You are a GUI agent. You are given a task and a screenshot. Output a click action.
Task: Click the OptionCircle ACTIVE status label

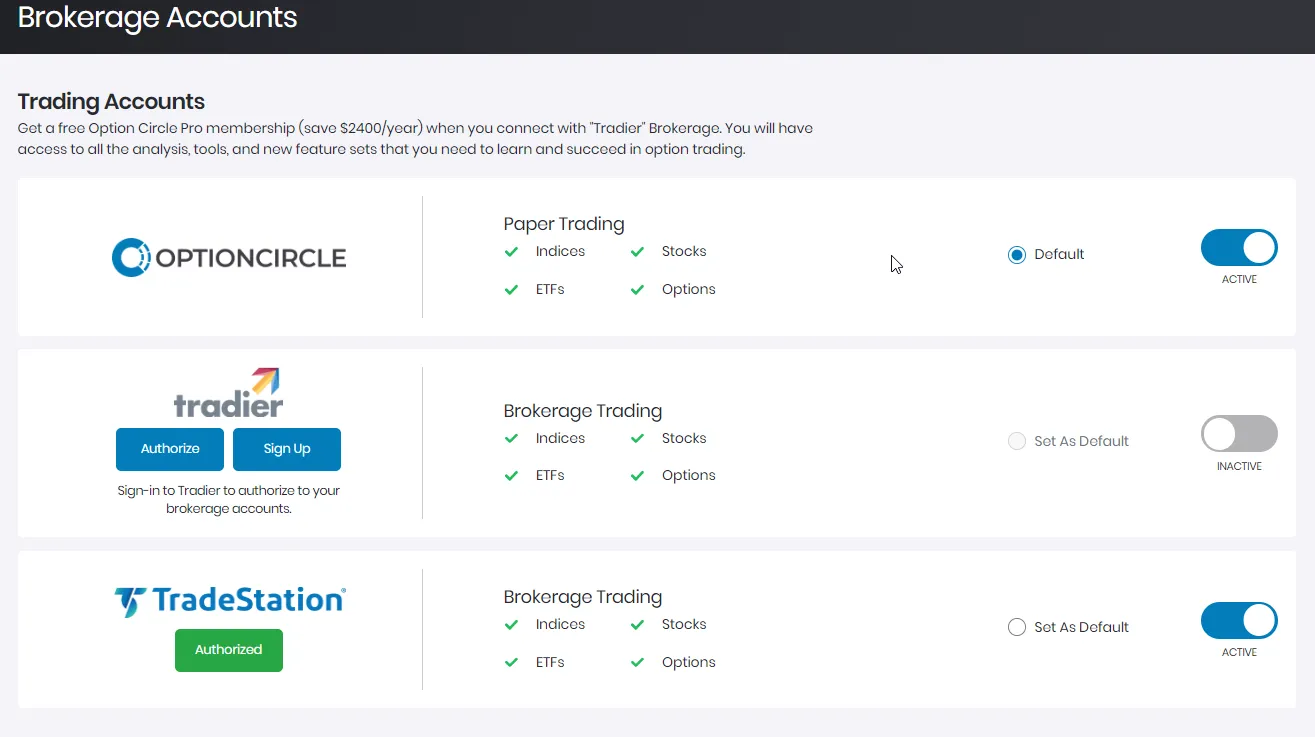pyautogui.click(x=1239, y=280)
